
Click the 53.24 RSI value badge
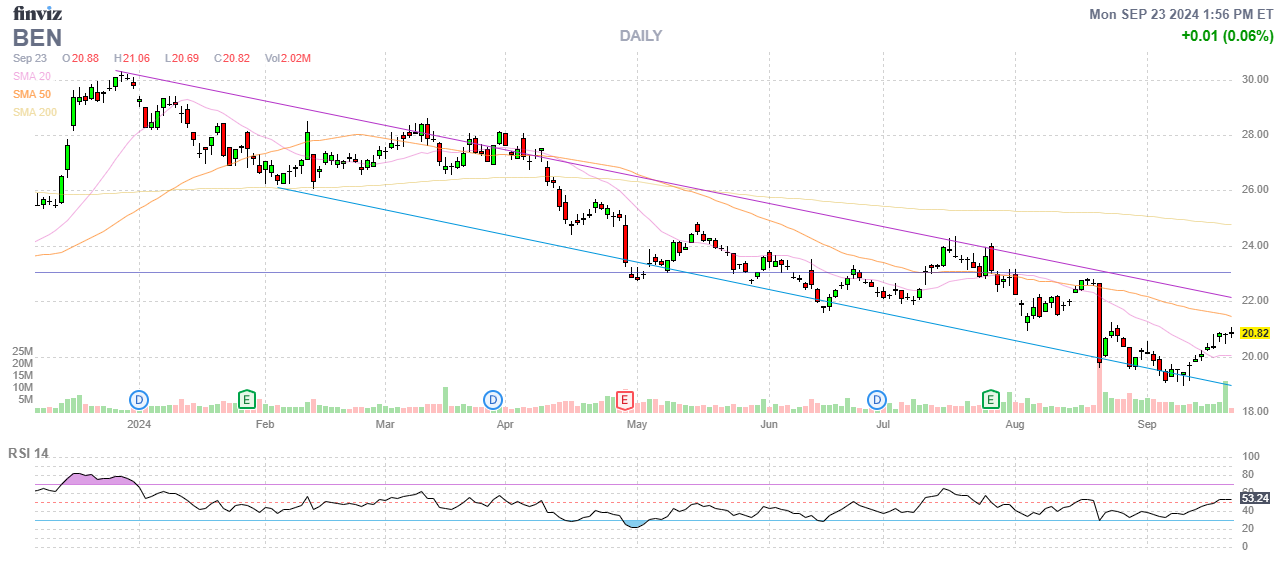(x=1254, y=497)
